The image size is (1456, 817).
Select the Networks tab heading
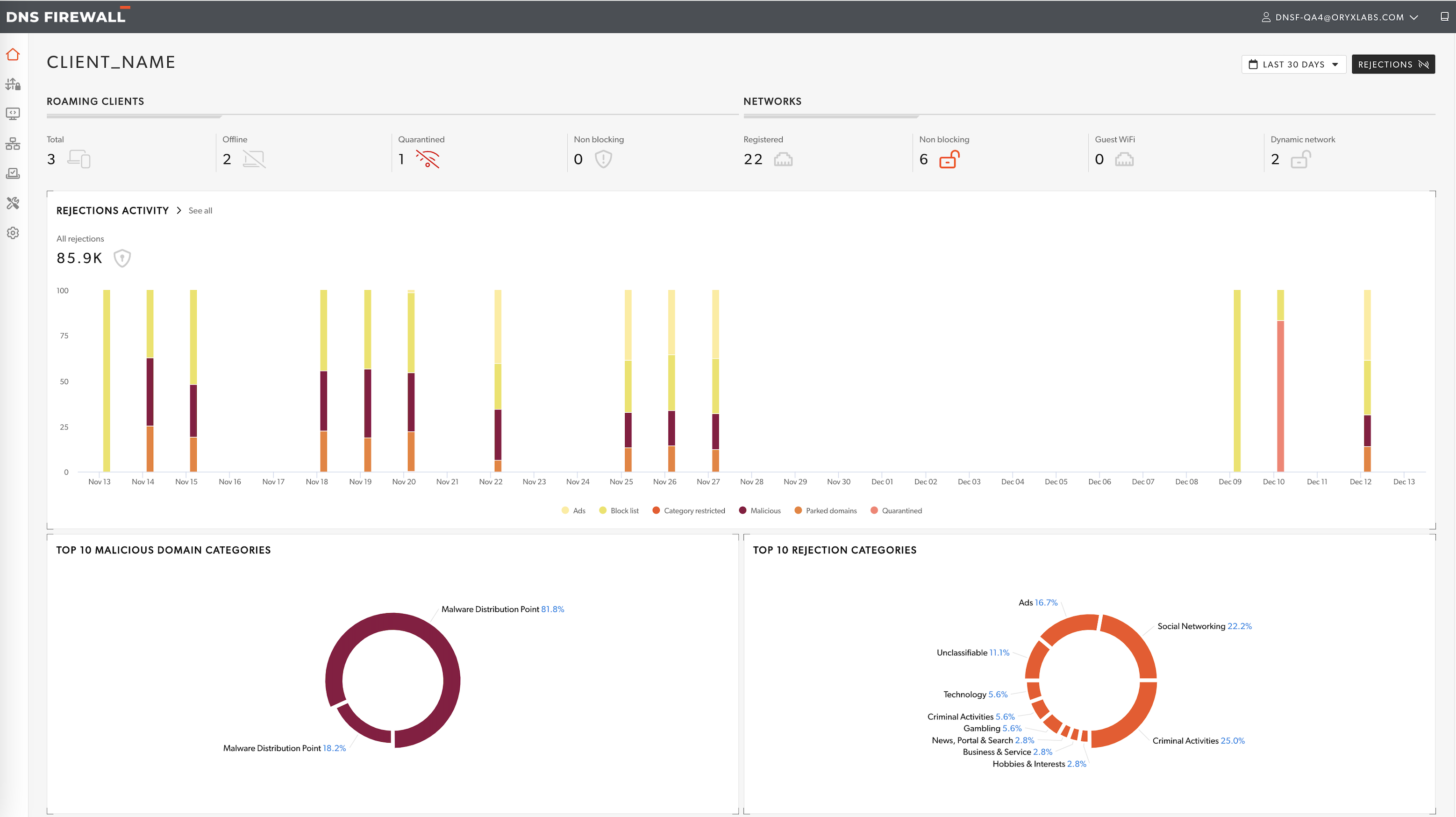click(772, 101)
